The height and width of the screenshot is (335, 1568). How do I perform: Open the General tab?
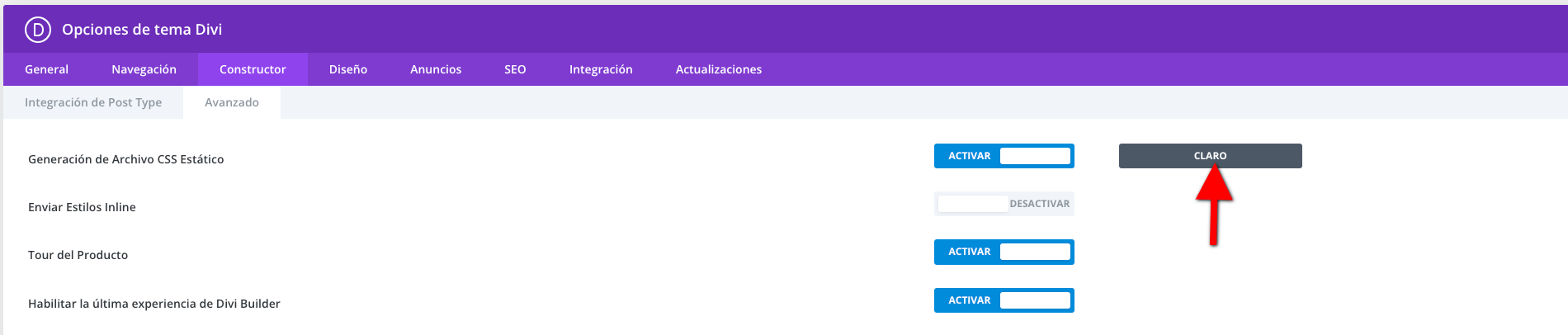(x=46, y=69)
